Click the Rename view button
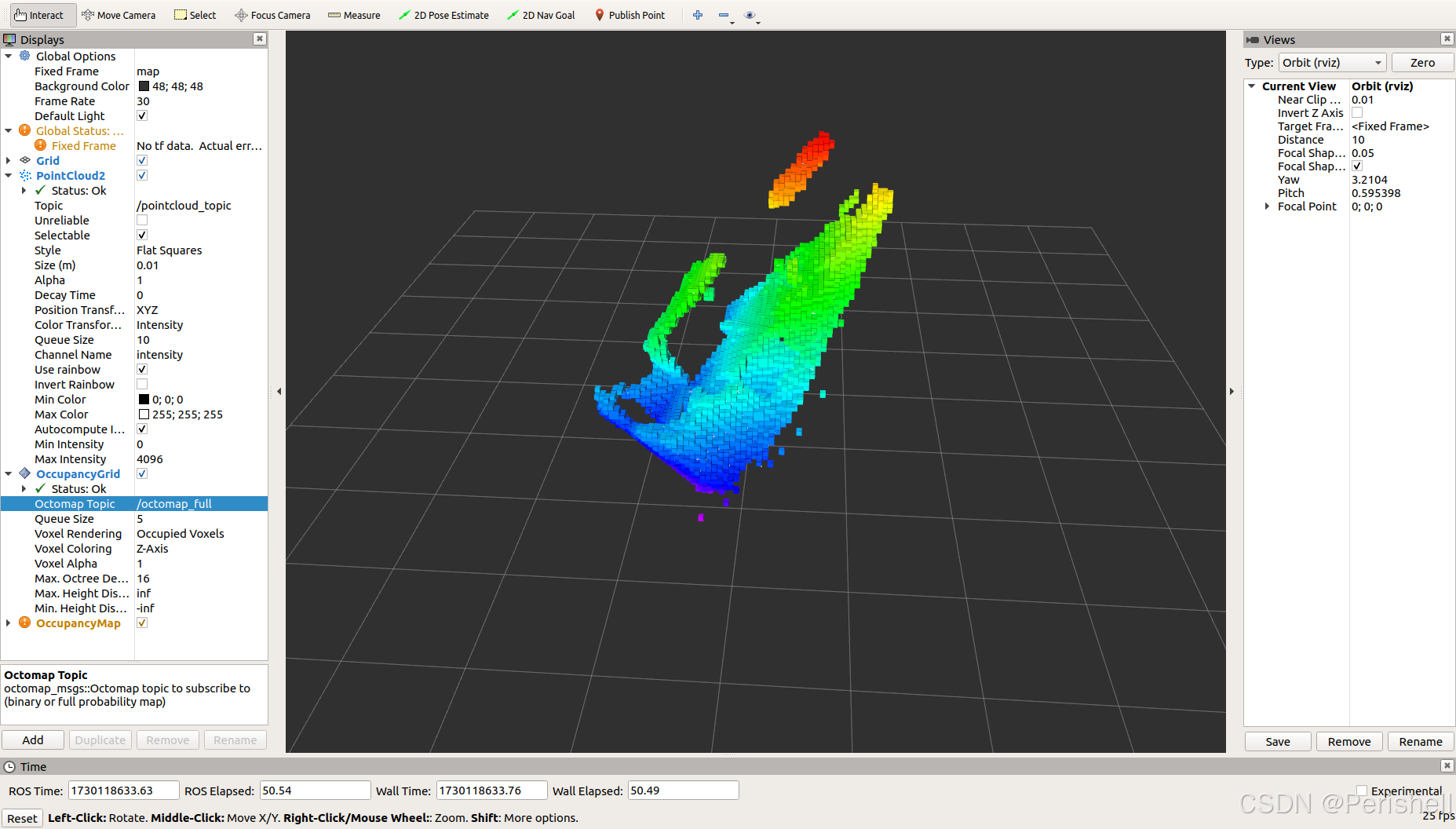1456x829 pixels. [x=1421, y=741]
